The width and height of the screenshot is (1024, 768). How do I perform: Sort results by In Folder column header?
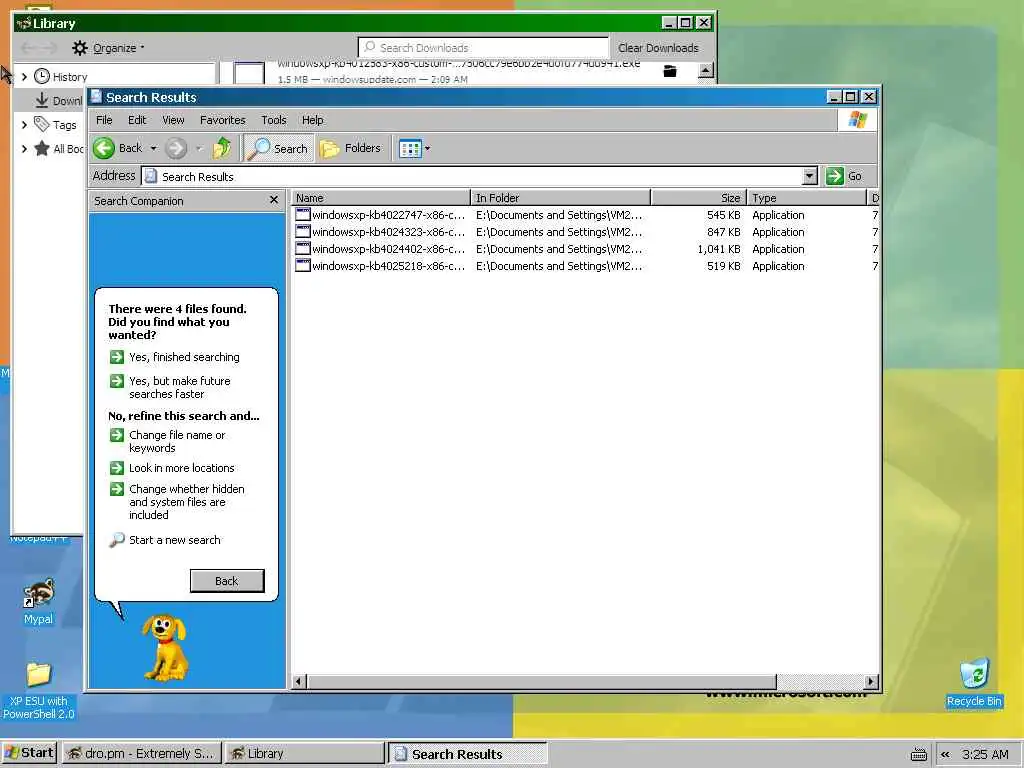(x=561, y=197)
